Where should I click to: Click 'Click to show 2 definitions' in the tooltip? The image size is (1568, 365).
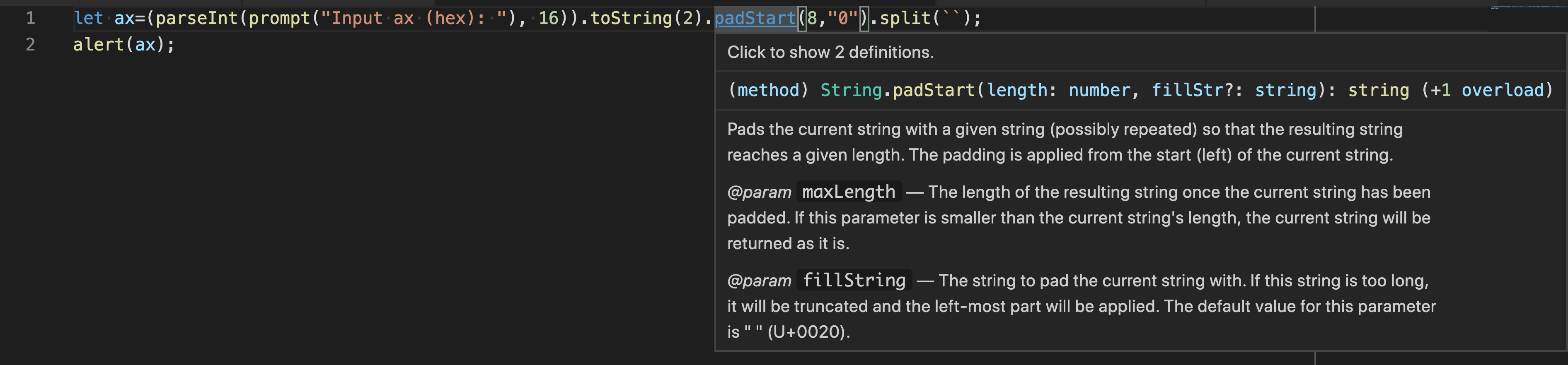(829, 52)
